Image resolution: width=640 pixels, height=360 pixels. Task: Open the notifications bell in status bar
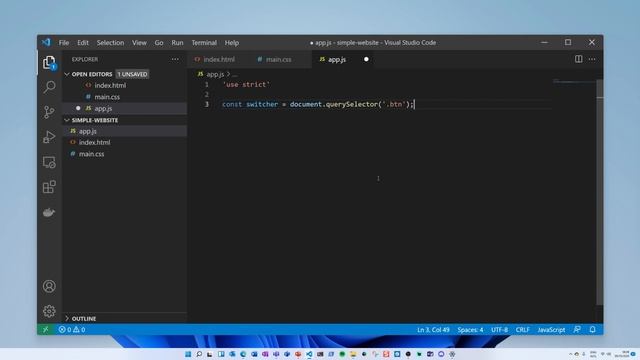(x=592, y=329)
